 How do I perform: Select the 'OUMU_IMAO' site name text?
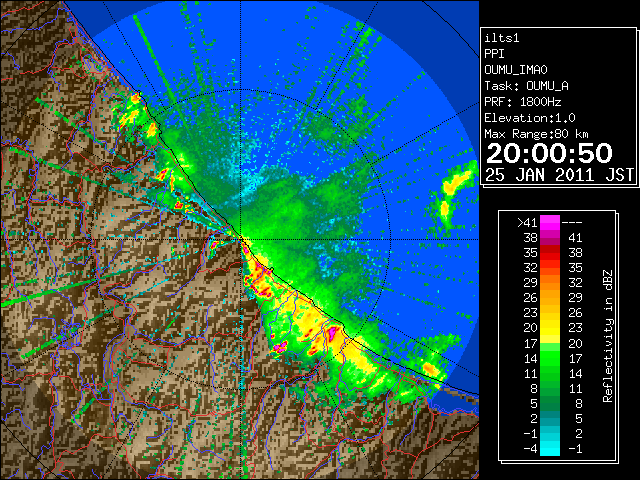(516, 70)
